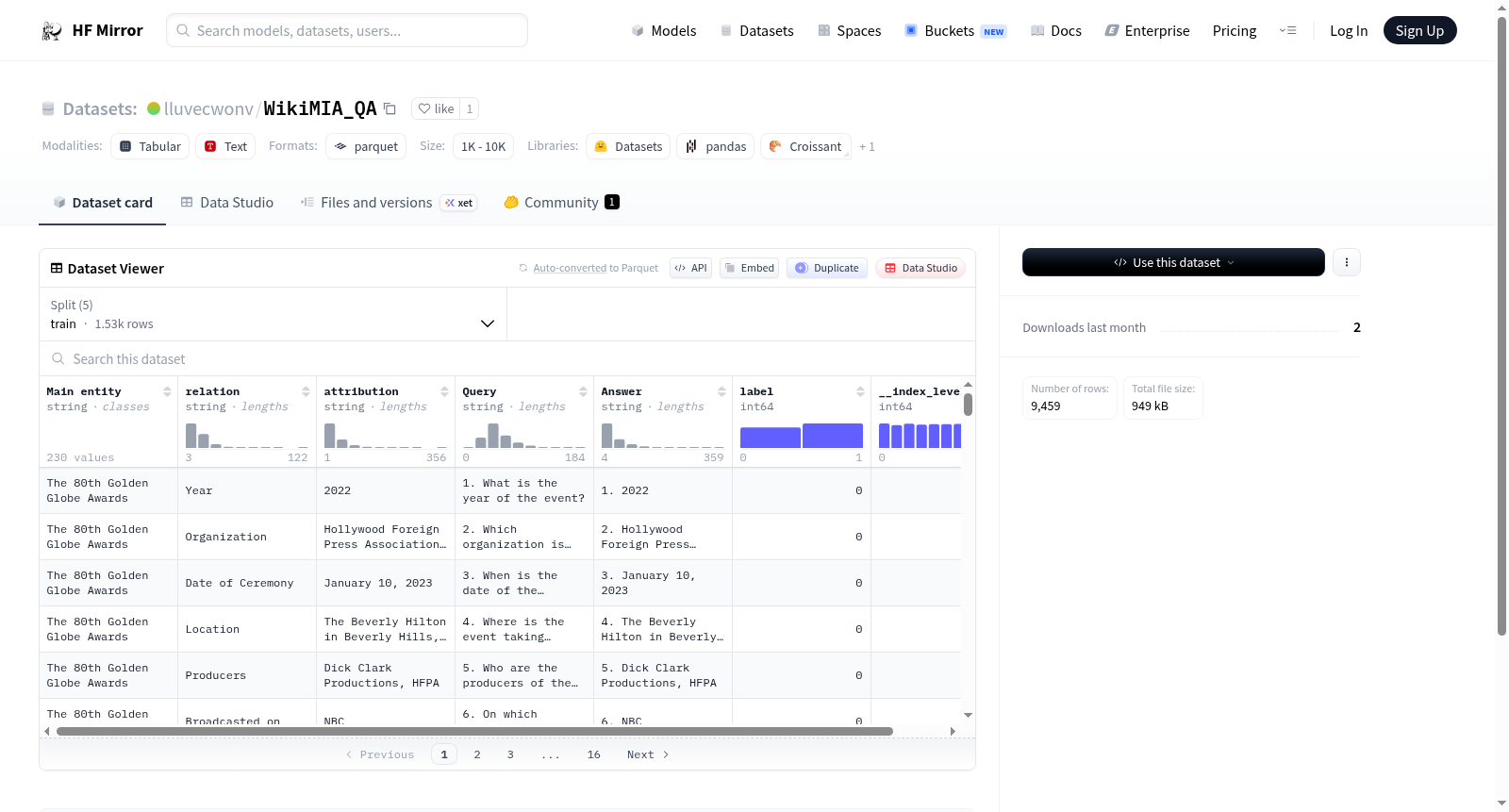Viewport: 1509px width, 812px height.
Task: Sort the label column
Action: pyautogui.click(x=860, y=391)
